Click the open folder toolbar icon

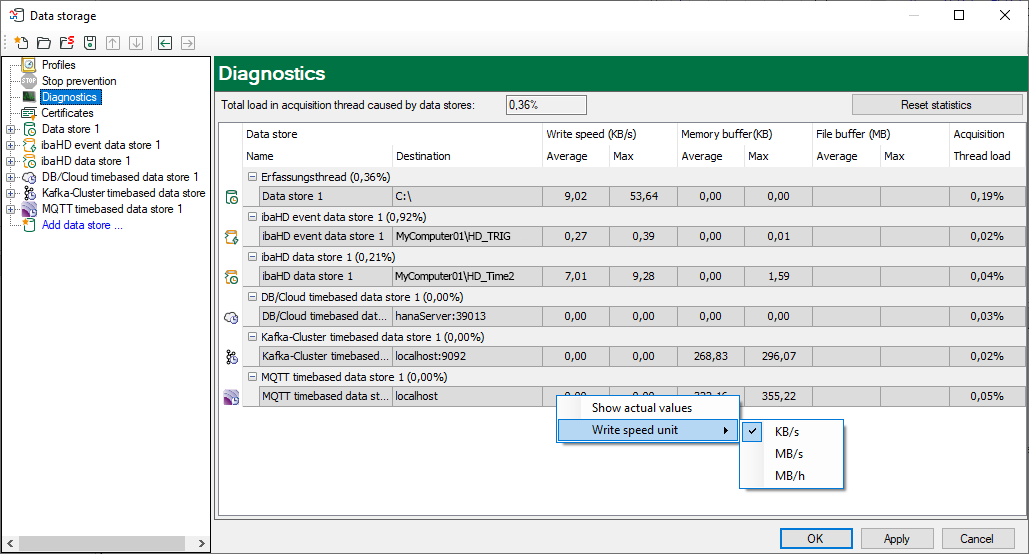point(43,43)
